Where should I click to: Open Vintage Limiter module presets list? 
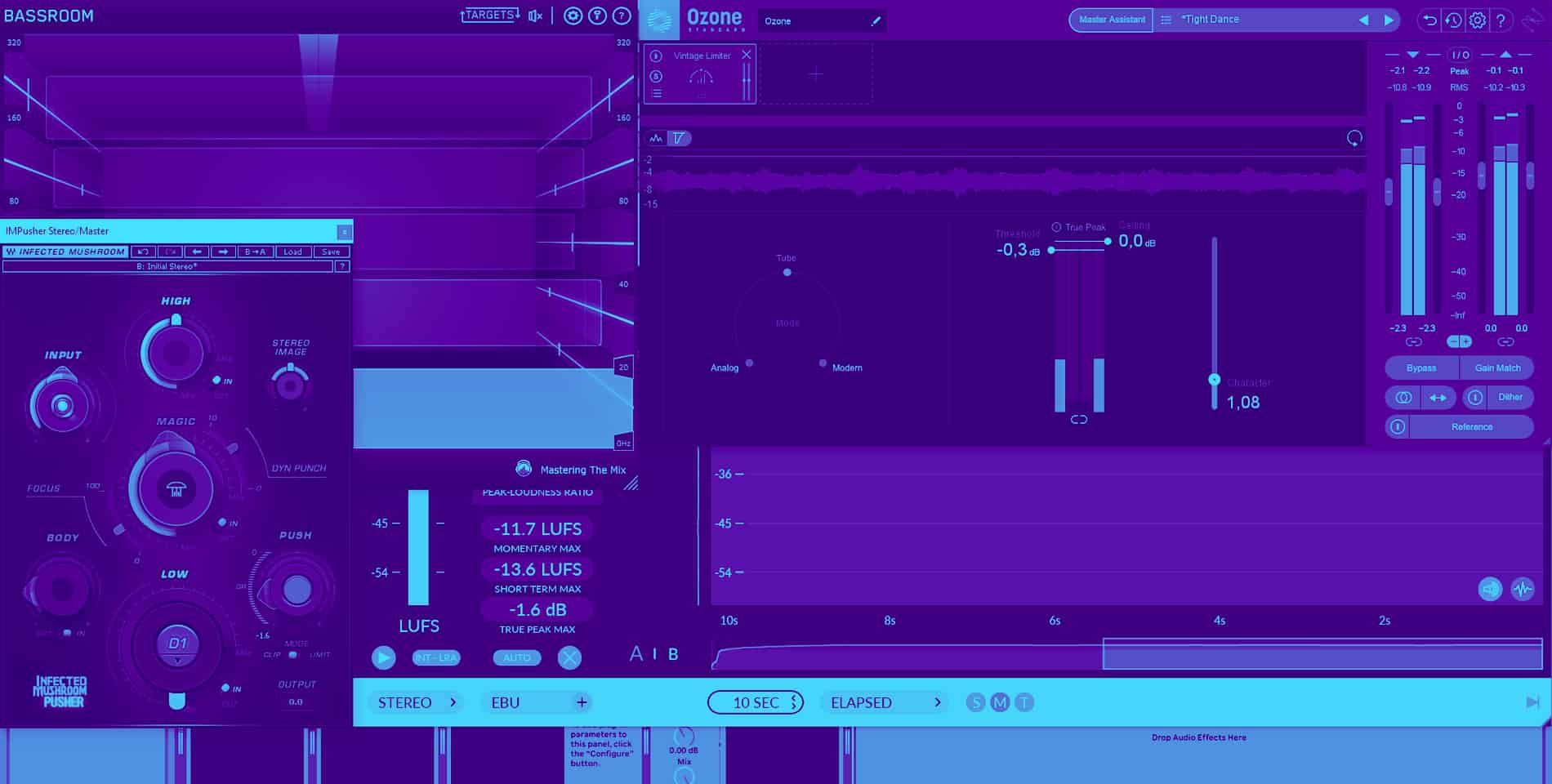coord(656,94)
